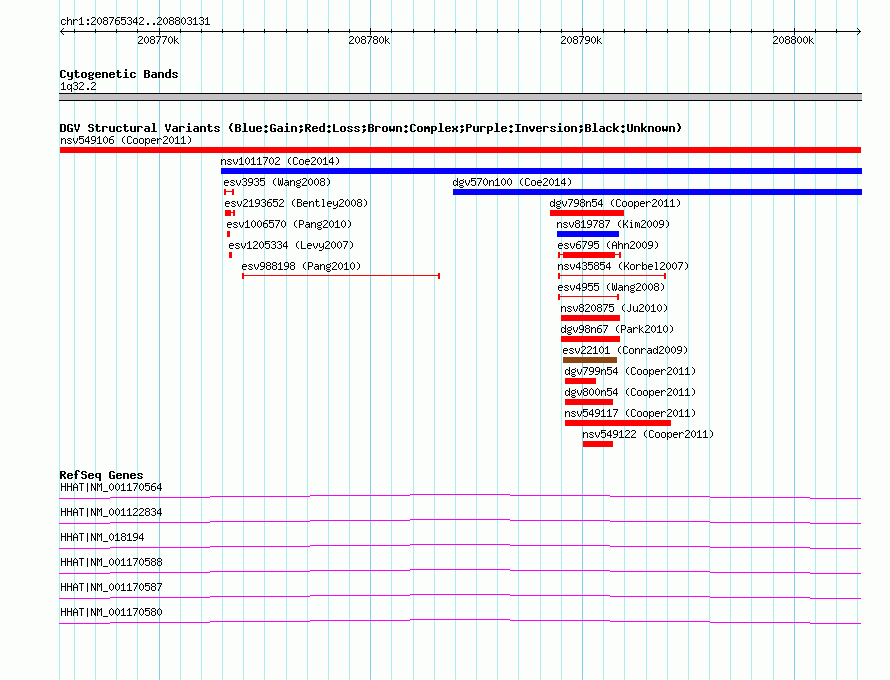Click the HHAT|NM_001170580 gene label
This screenshot has width=890, height=680.
click(x=111, y=612)
